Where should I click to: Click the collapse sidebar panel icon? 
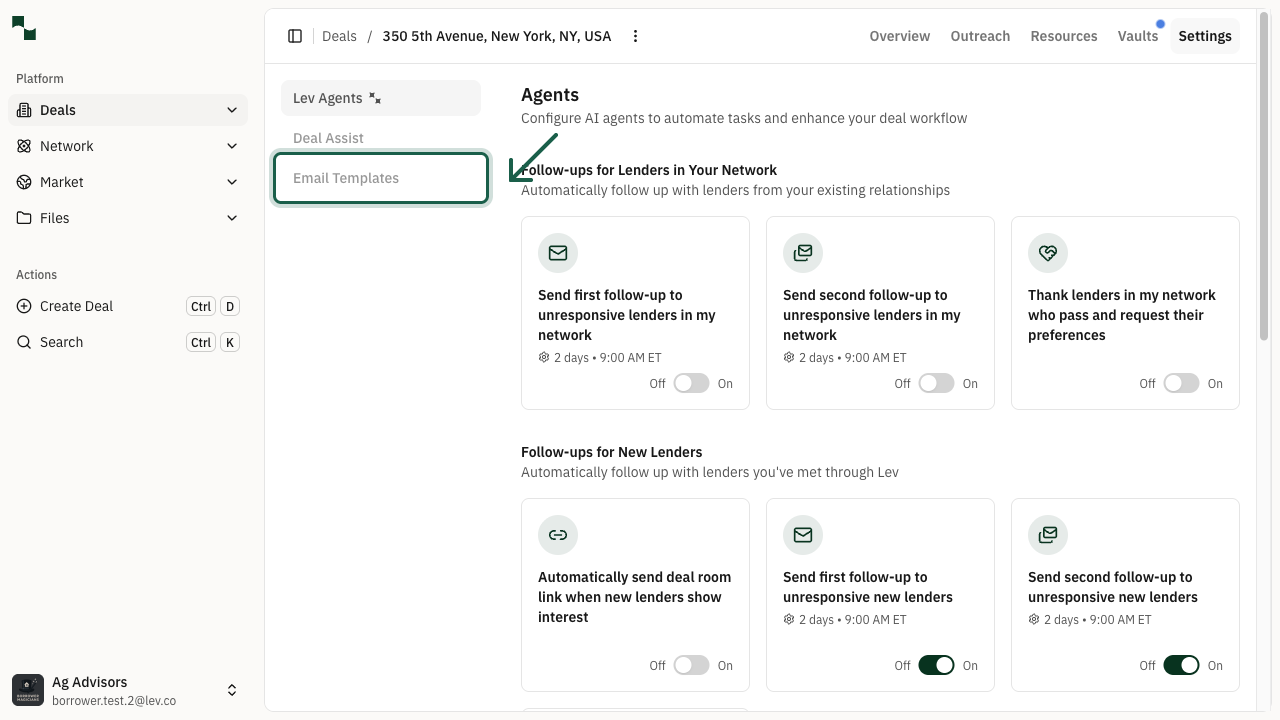[x=295, y=36]
